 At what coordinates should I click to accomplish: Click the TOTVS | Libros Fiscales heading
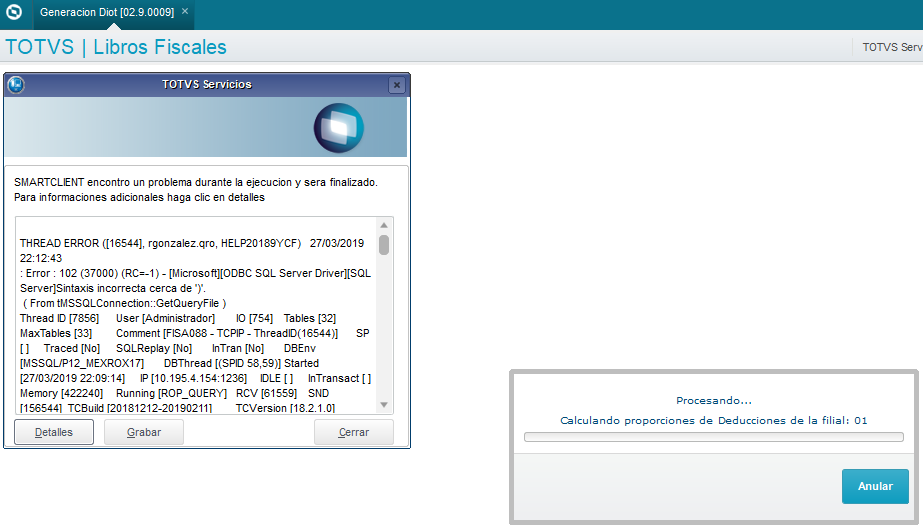[116, 47]
